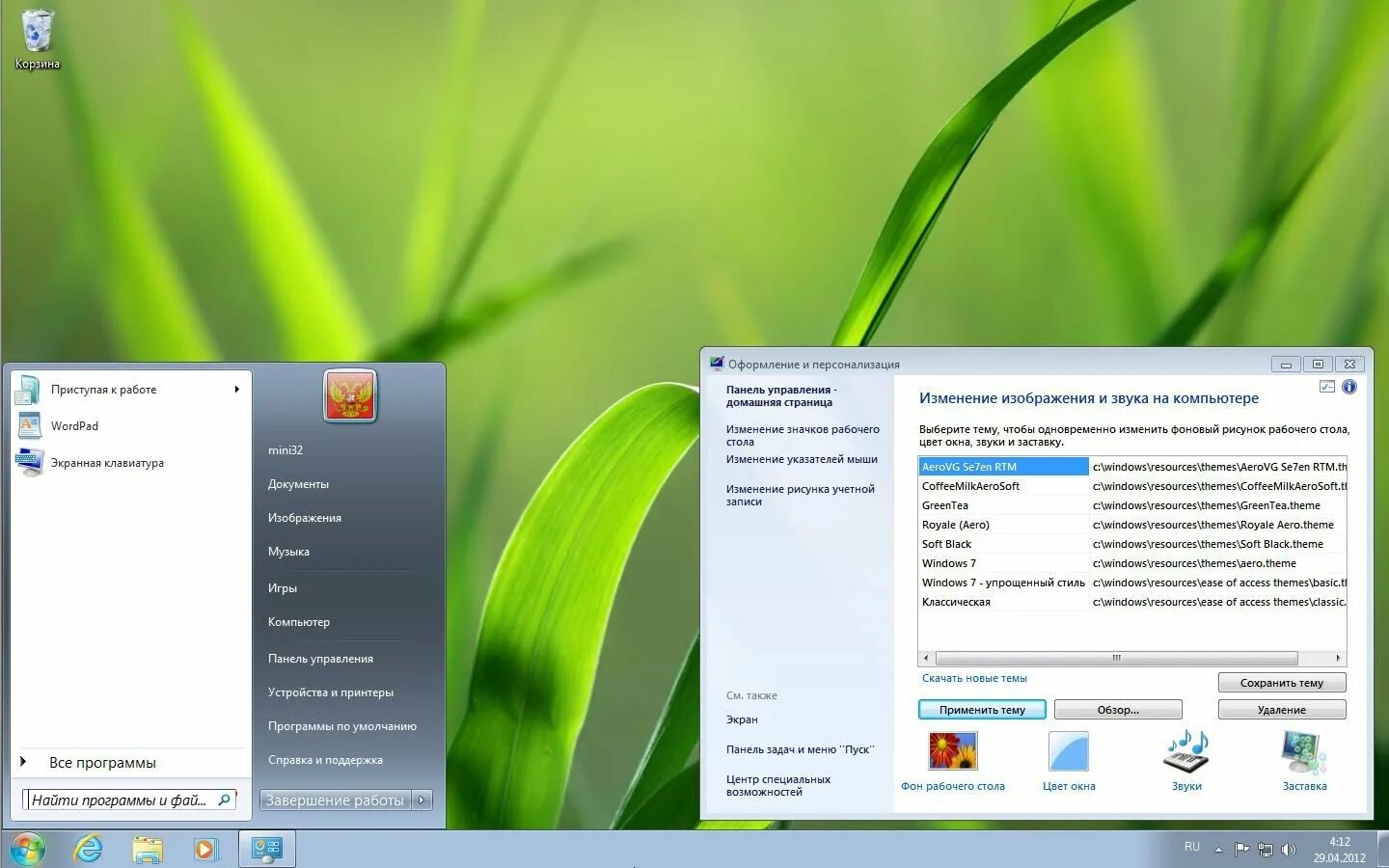Click the checklist icon beside the help icon
The width and height of the screenshot is (1389, 868).
(x=1327, y=387)
